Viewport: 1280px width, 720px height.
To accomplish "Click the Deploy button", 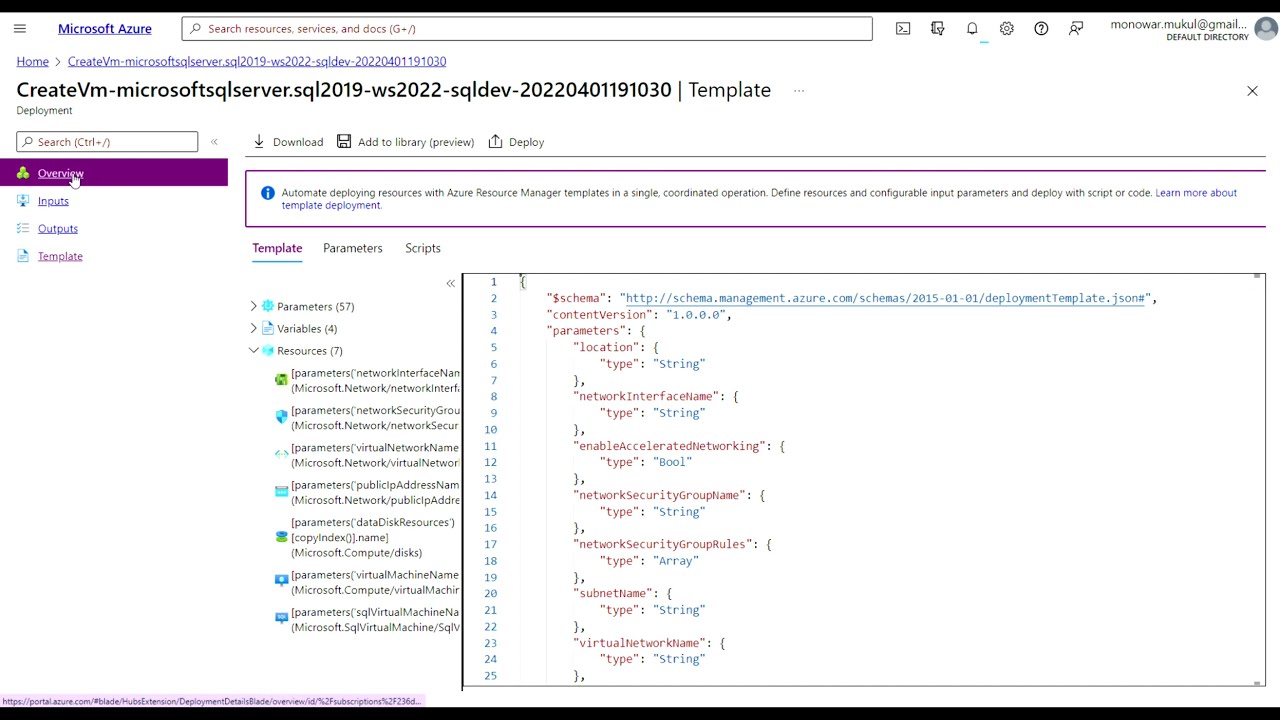I will pos(516,142).
